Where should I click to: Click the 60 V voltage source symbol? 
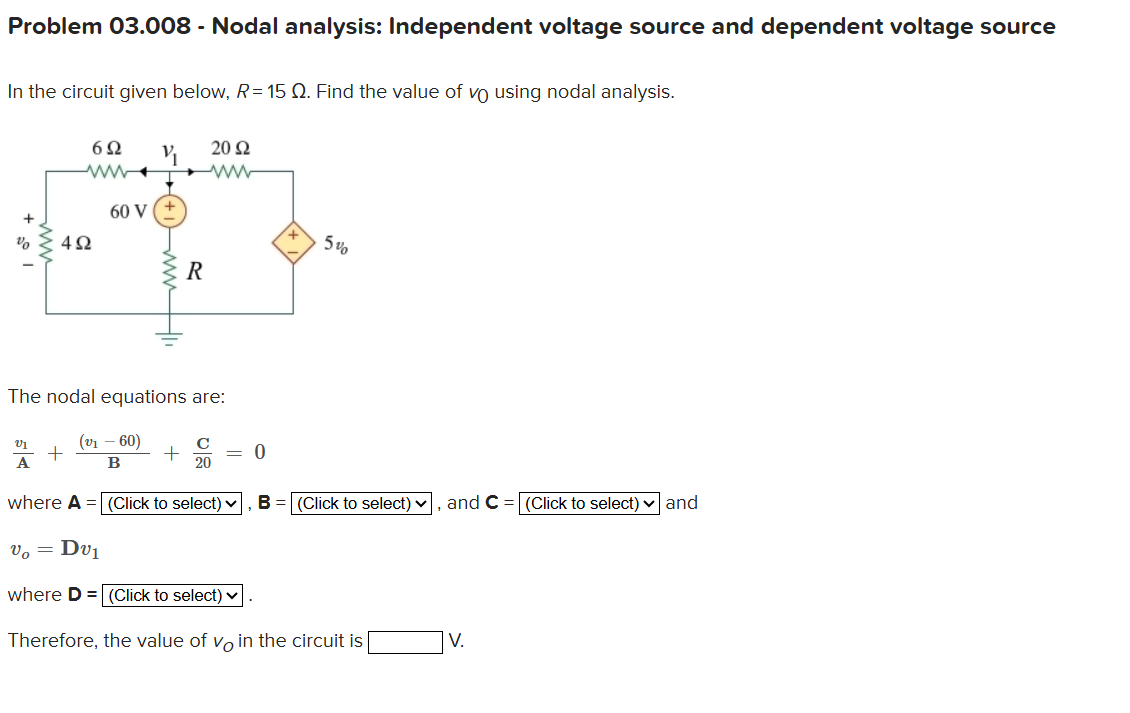170,209
